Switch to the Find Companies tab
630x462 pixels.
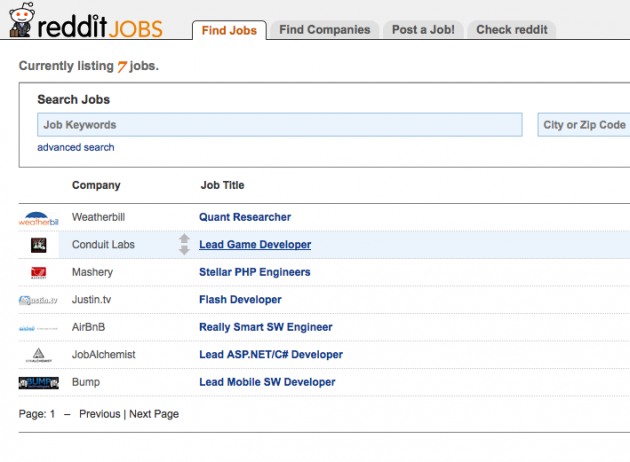pyautogui.click(x=325, y=30)
